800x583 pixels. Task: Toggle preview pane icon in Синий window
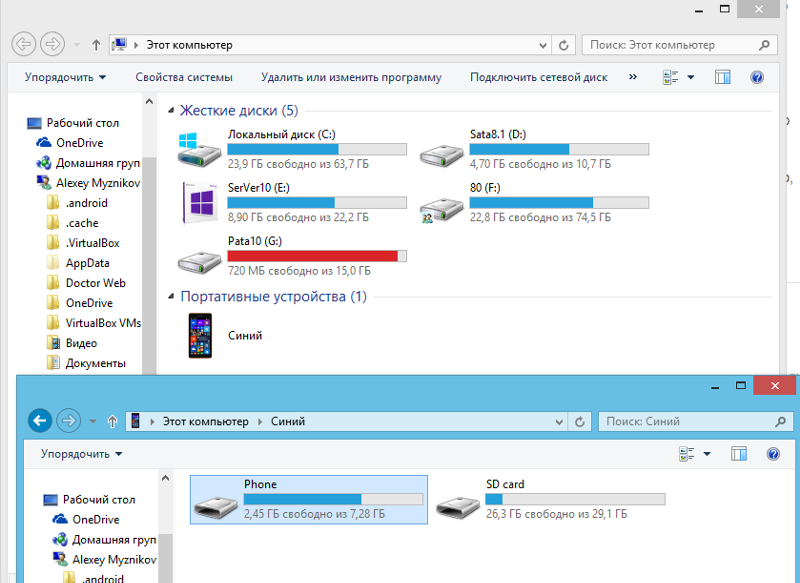click(739, 454)
